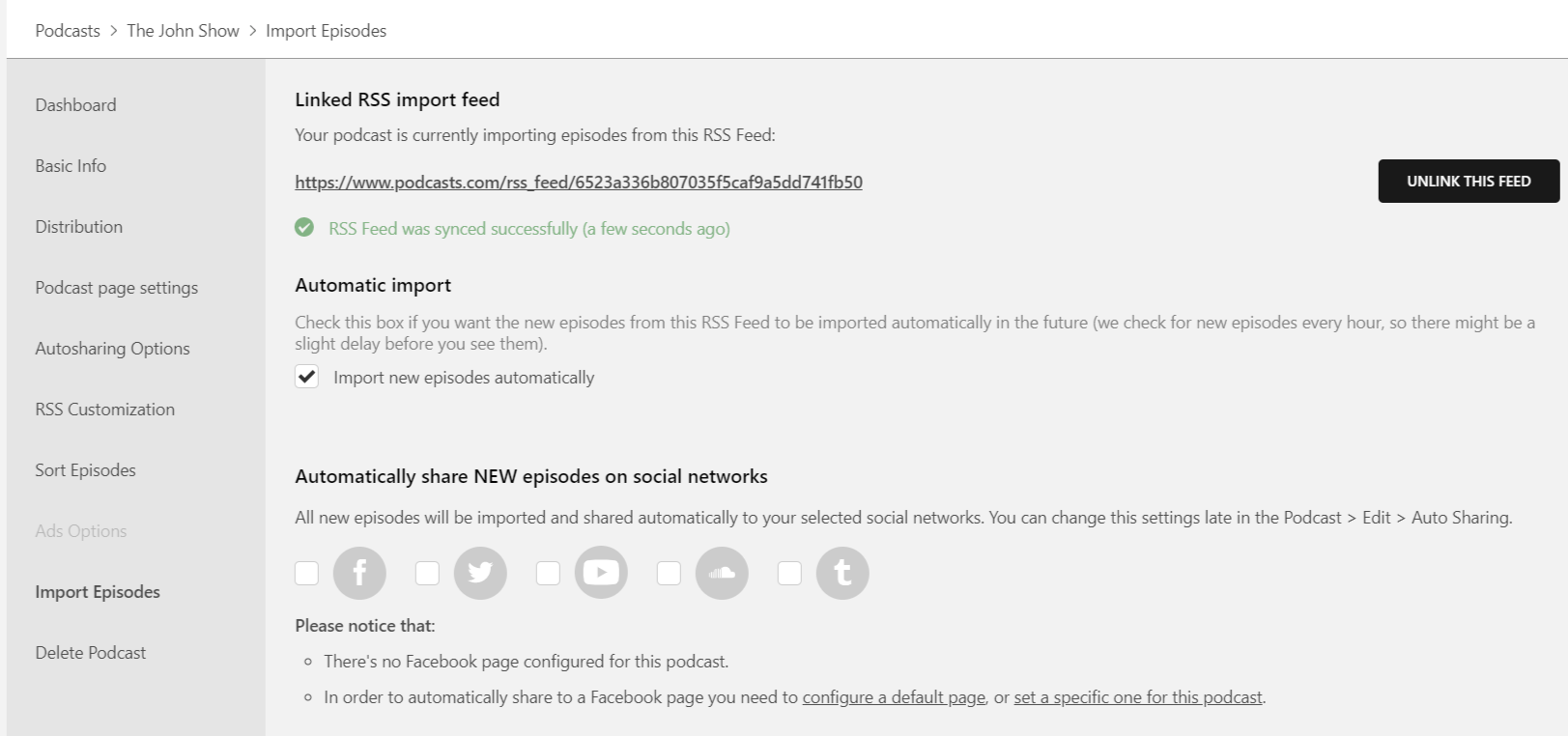Click the Tumblr letter icon
1568x736 pixels.
click(x=842, y=573)
